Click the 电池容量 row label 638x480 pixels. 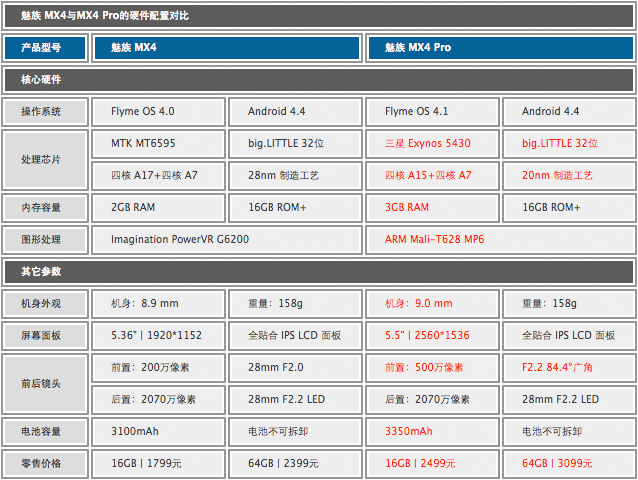(45, 432)
